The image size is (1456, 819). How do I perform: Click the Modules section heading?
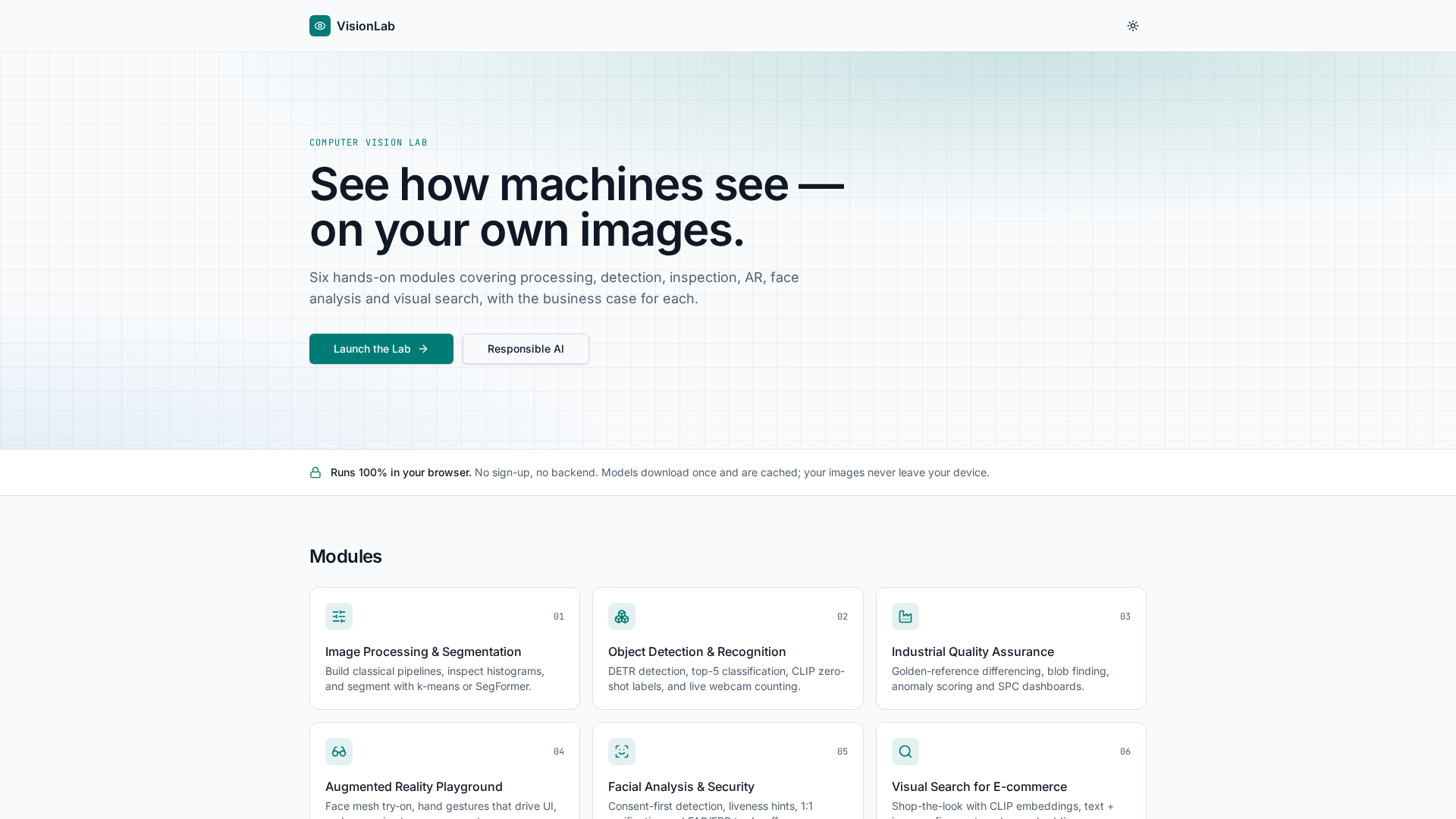tap(345, 556)
